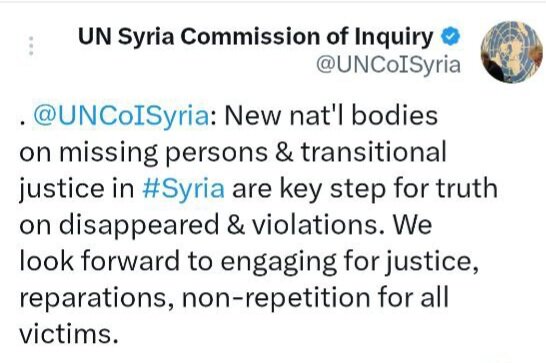Click the final word "victims." of the tweet
Image resolution: width=546 pixels, height=363 pixels.
click(x=69, y=334)
